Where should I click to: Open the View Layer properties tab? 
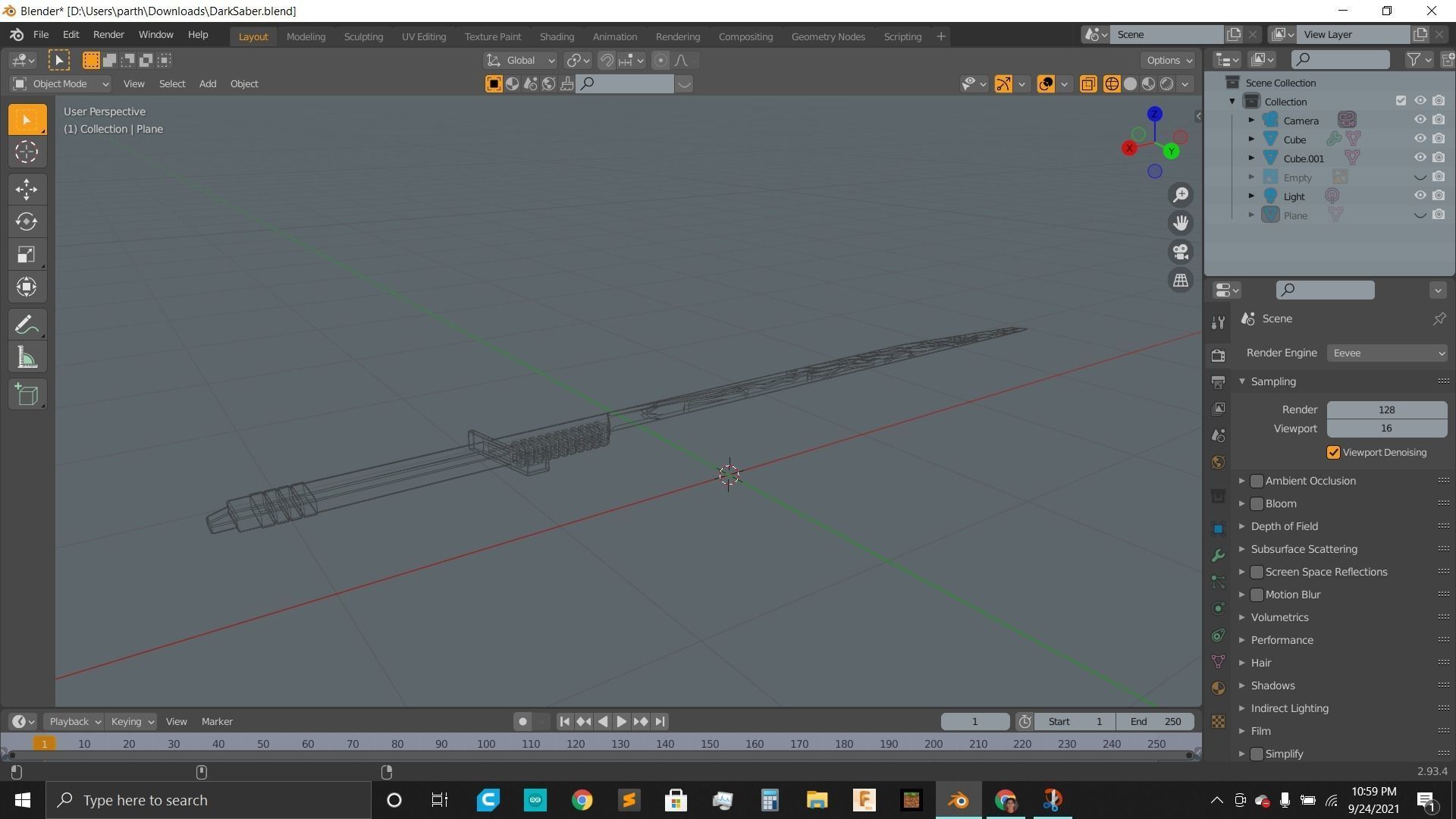(x=1218, y=409)
